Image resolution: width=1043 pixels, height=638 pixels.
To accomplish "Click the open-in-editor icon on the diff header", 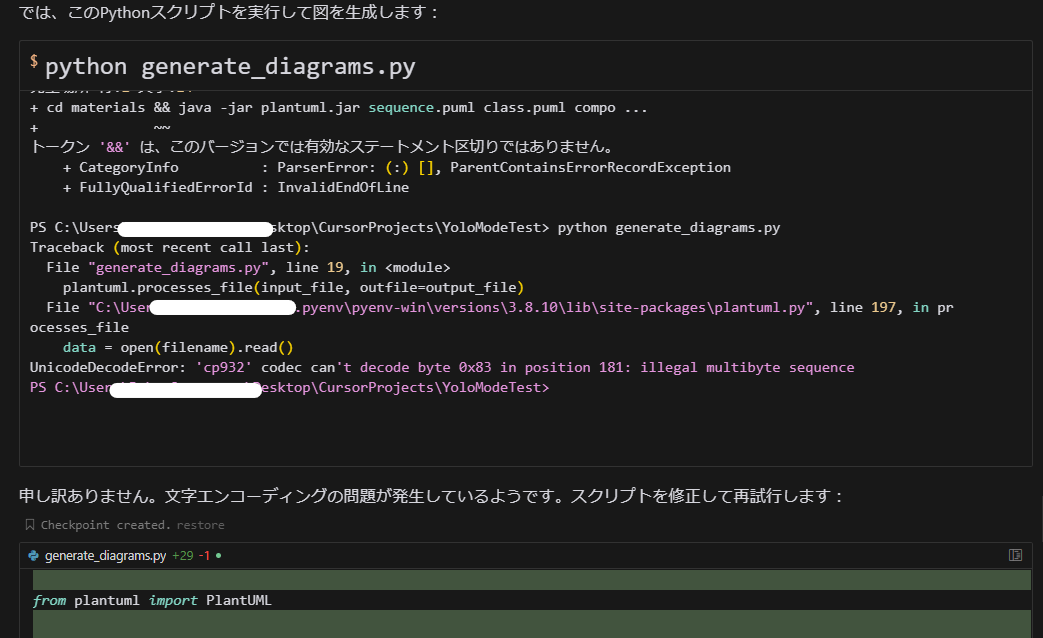I will coord(1015,554).
